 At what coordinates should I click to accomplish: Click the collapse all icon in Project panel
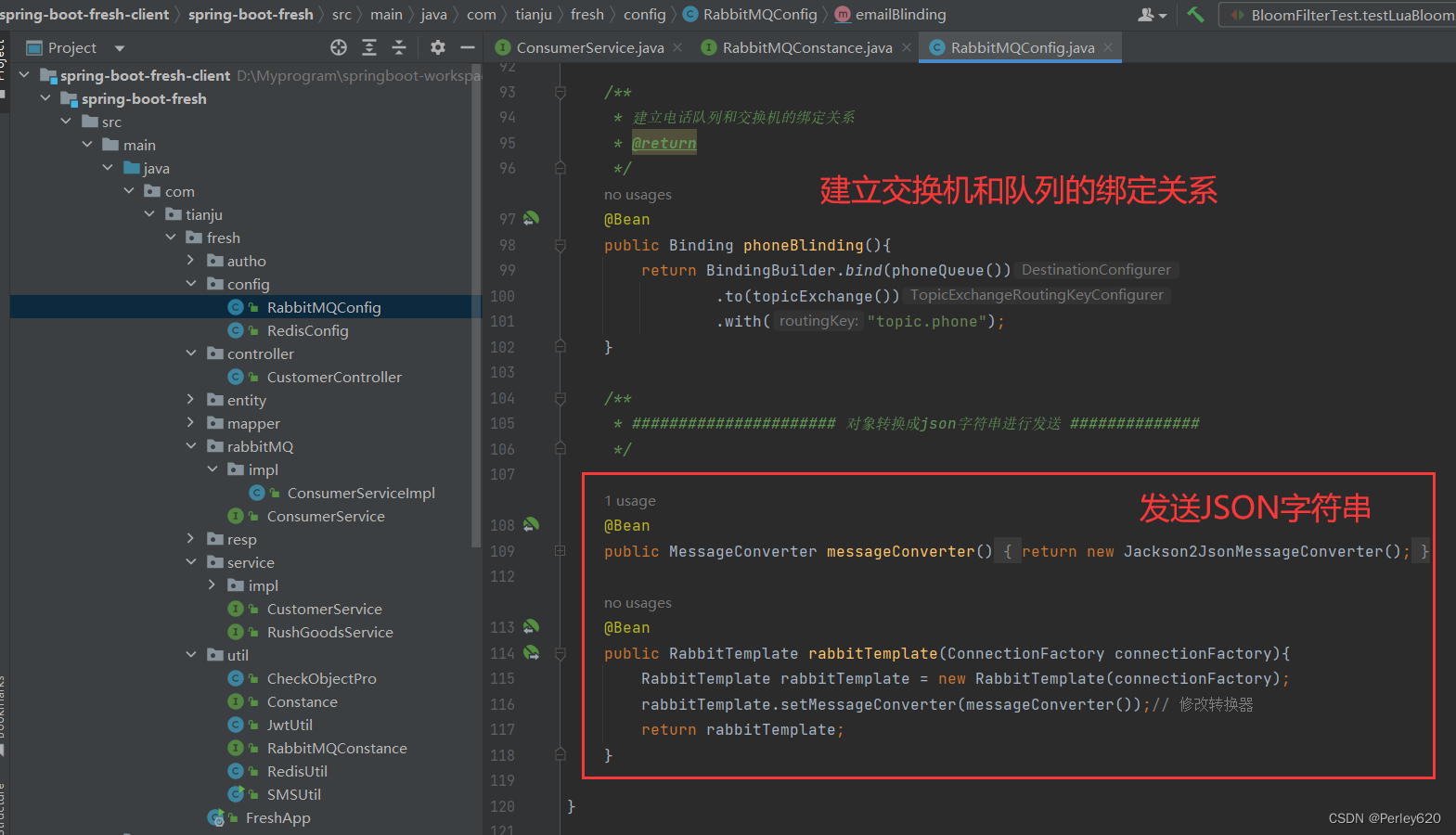pyautogui.click(x=399, y=47)
